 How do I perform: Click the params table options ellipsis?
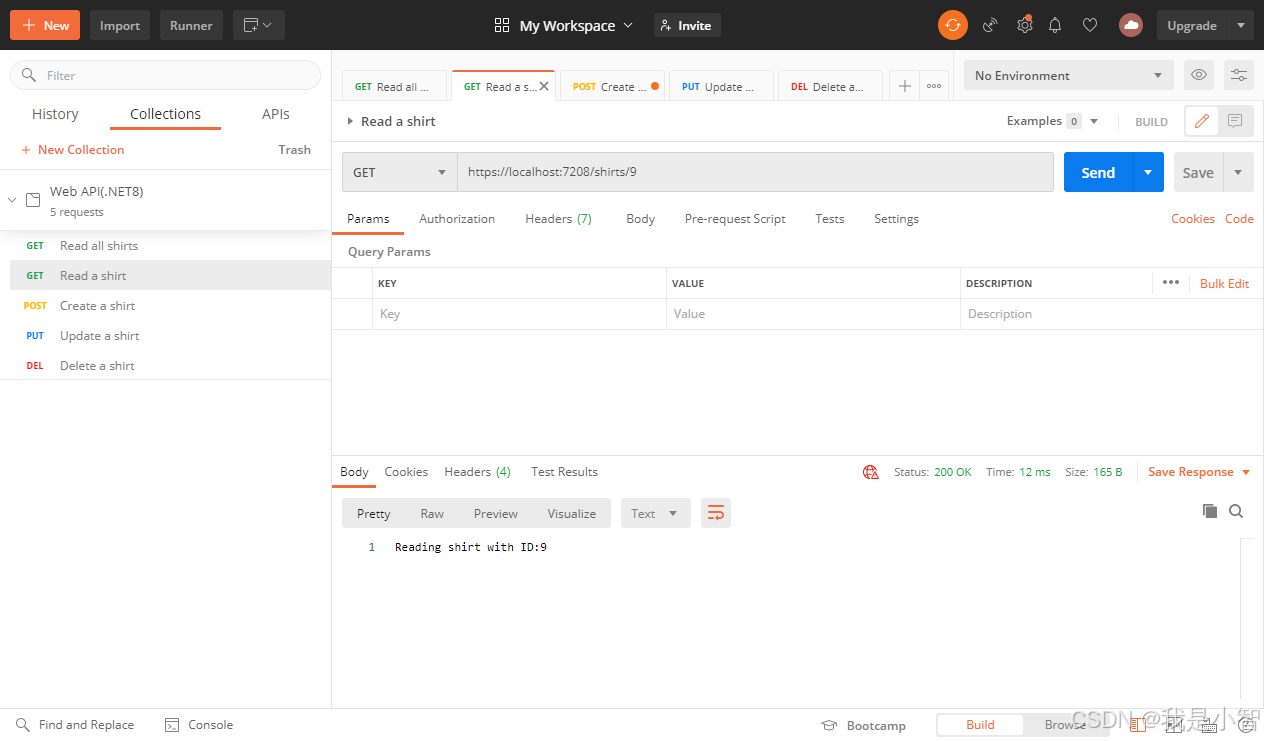point(1171,283)
